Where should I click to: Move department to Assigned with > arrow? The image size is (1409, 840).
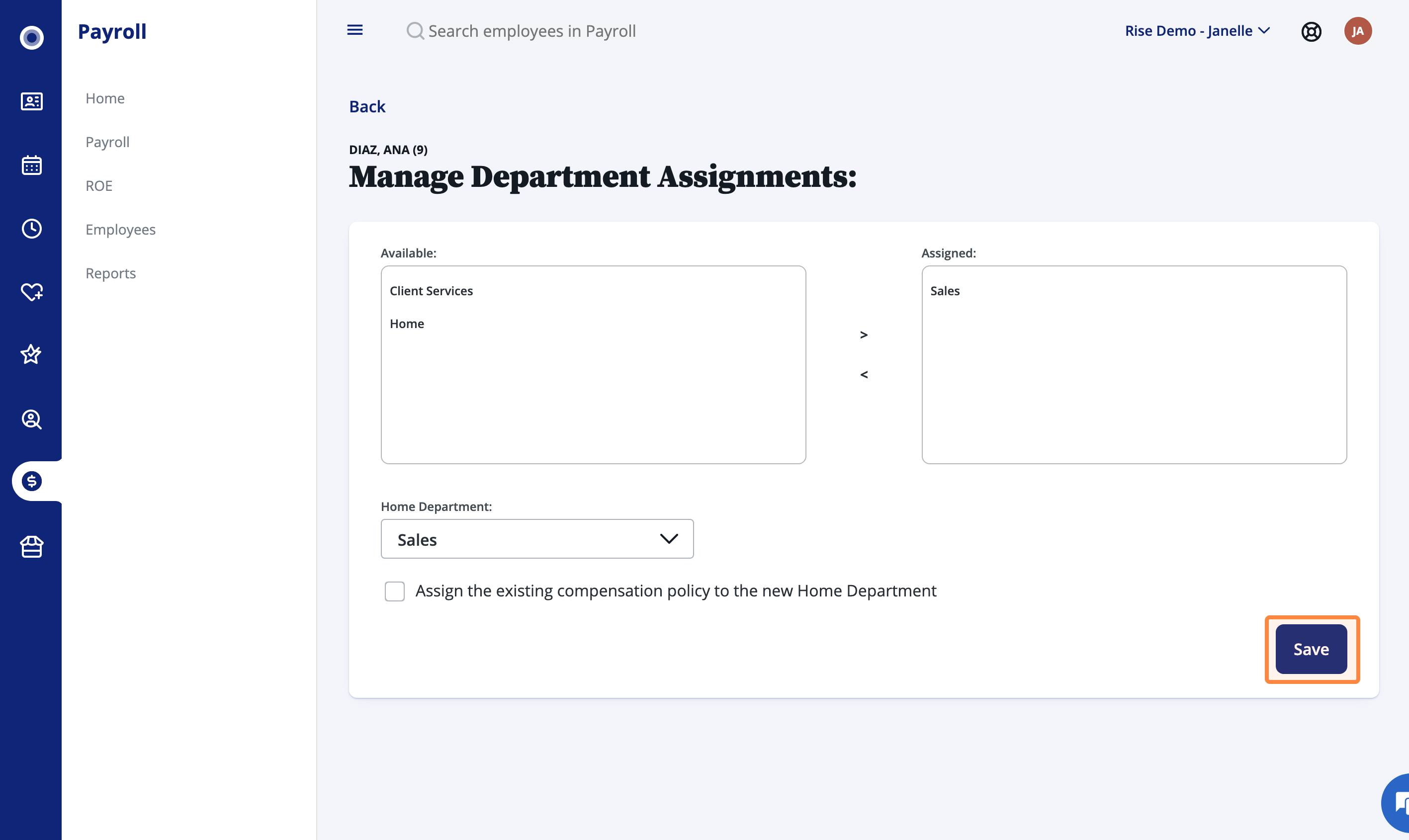pyautogui.click(x=864, y=335)
